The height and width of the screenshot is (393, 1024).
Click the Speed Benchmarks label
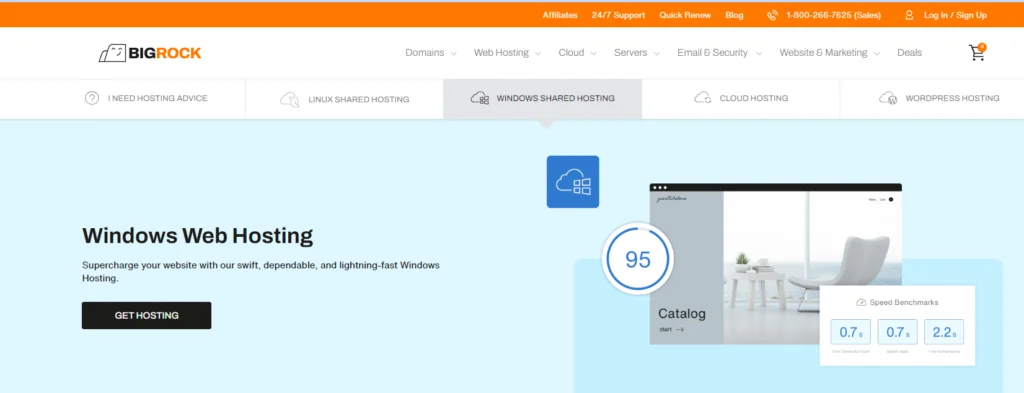[x=904, y=302]
